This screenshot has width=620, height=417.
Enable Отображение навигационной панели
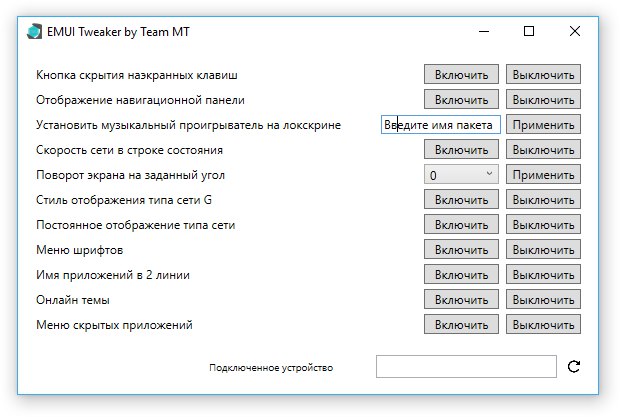[x=461, y=99]
